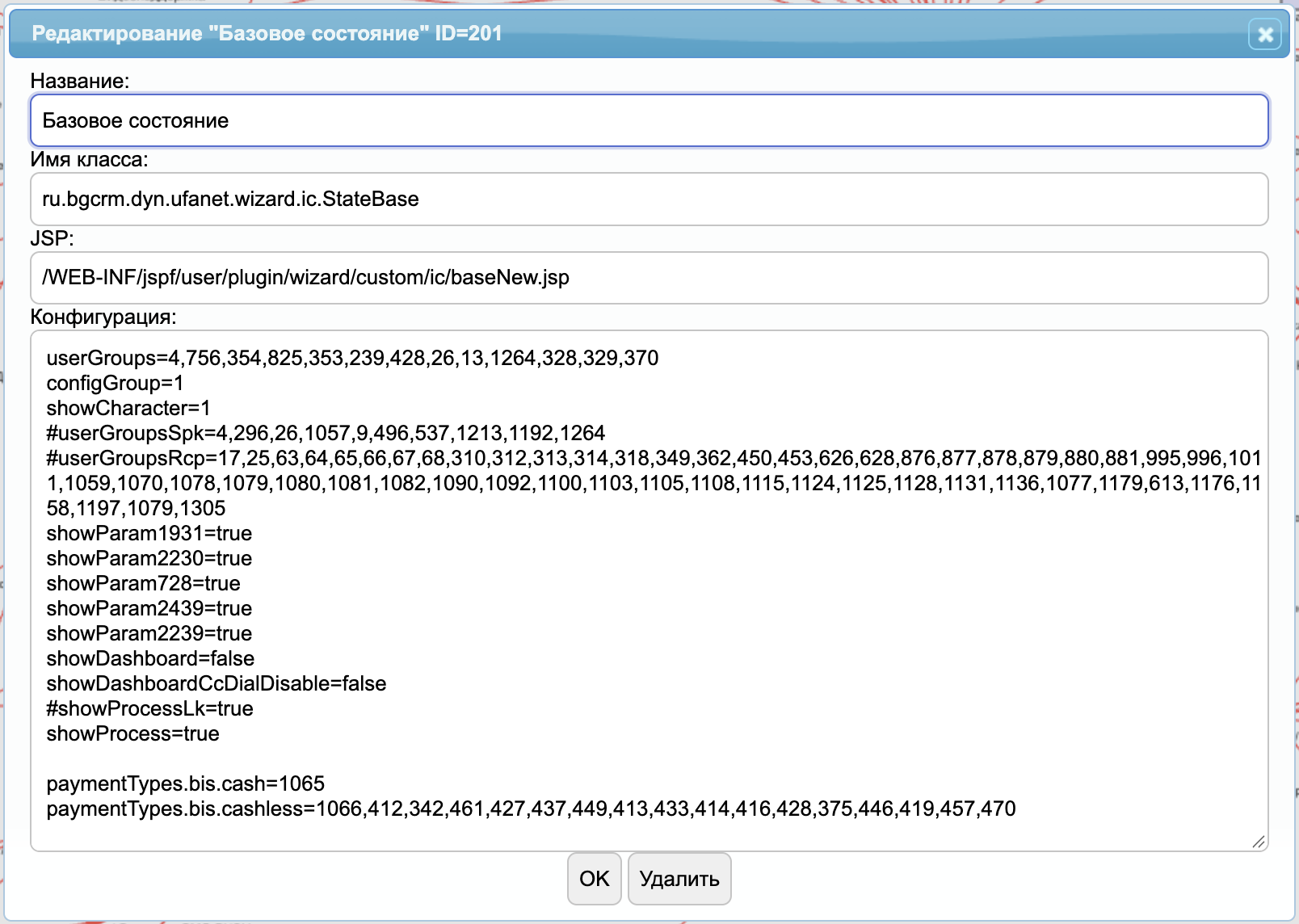Click the line 'showDashboardCcDialDisable=false'
This screenshot has height=924, width=1299.
pyautogui.click(x=216, y=683)
